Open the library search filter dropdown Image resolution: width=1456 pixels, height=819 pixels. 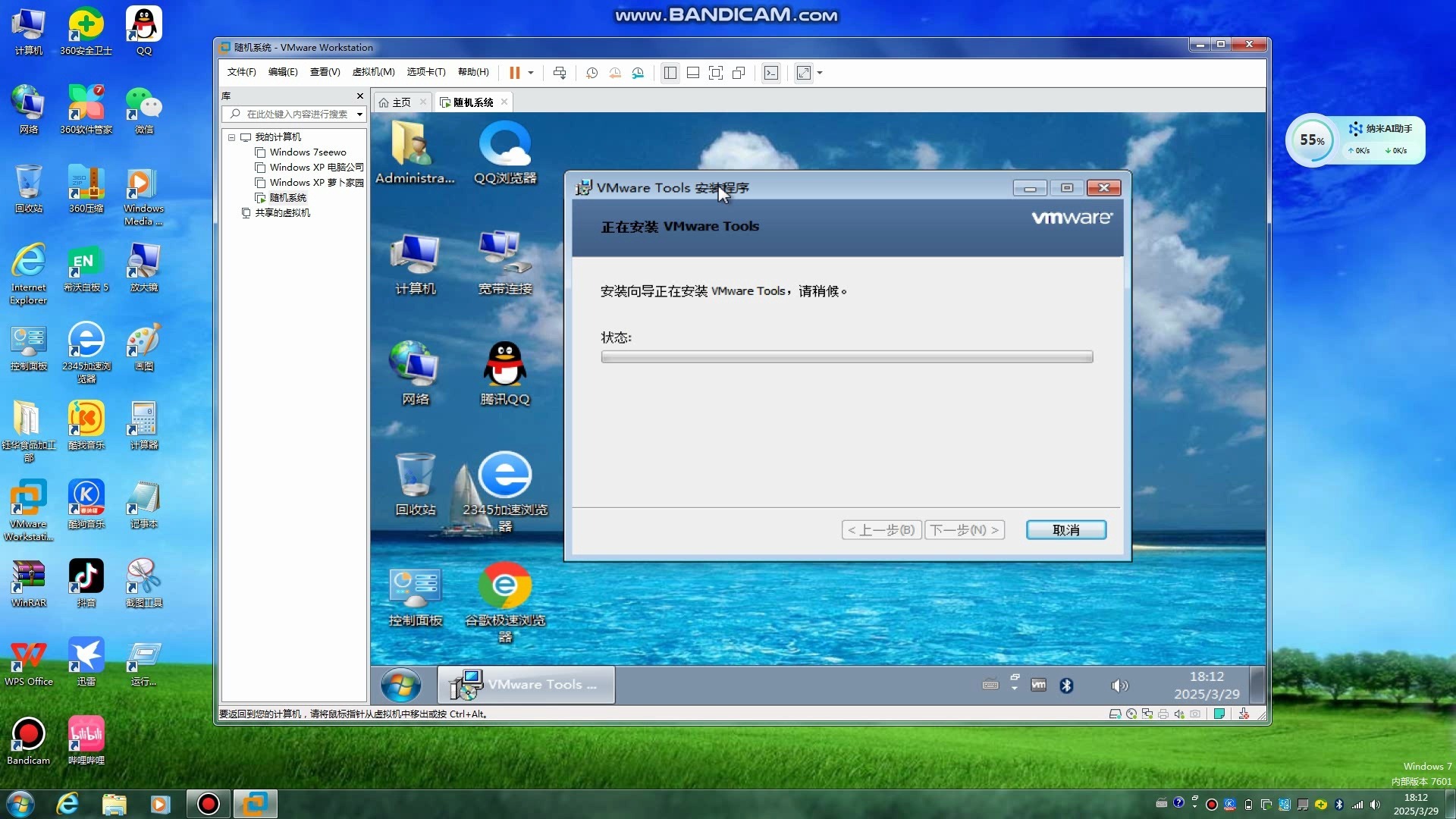(359, 114)
